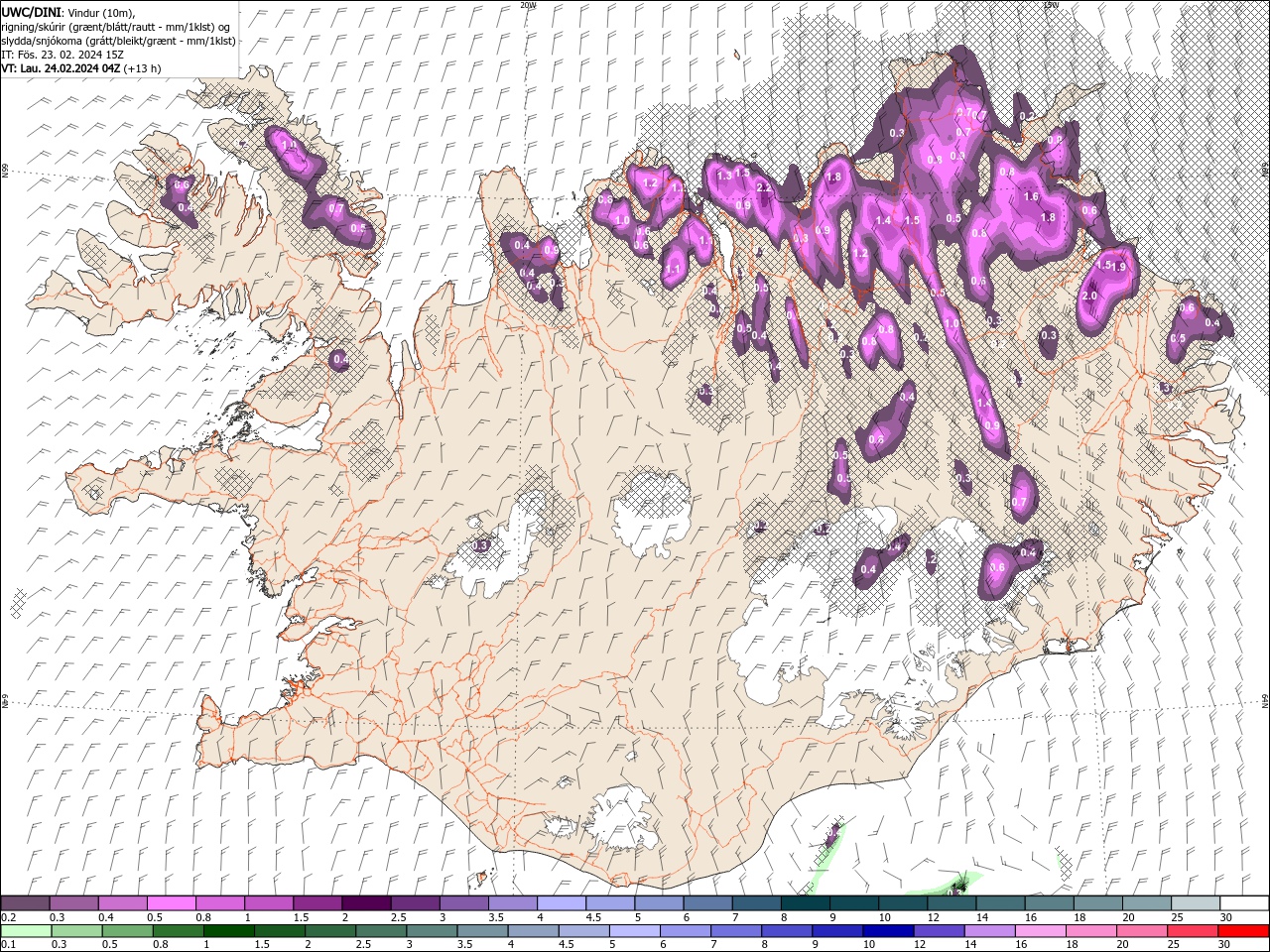Click the 2.2 snowfall value on the map

(x=764, y=187)
